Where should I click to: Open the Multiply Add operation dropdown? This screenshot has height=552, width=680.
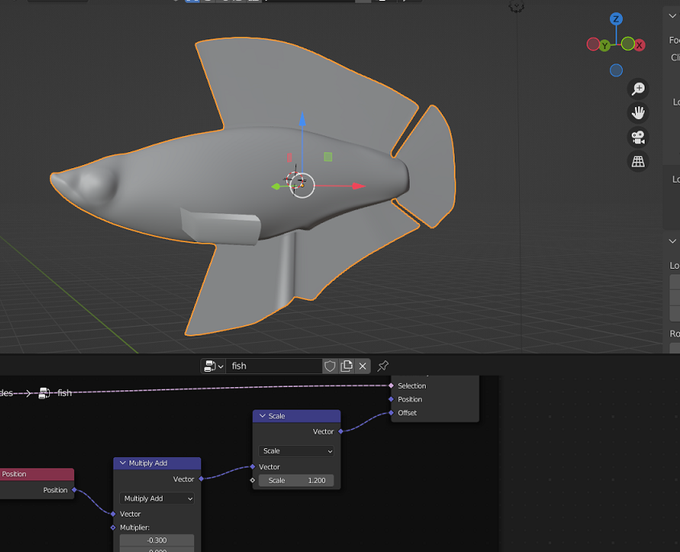pyautogui.click(x=157, y=499)
